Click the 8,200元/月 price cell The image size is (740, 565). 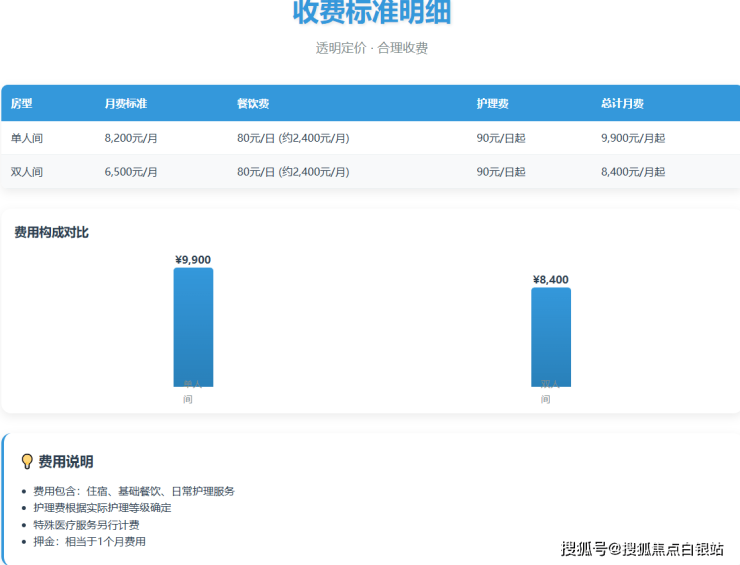[131, 138]
